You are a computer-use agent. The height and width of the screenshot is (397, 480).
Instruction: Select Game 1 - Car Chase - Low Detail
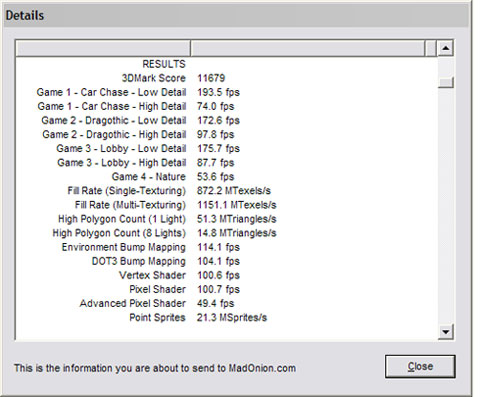111,92
